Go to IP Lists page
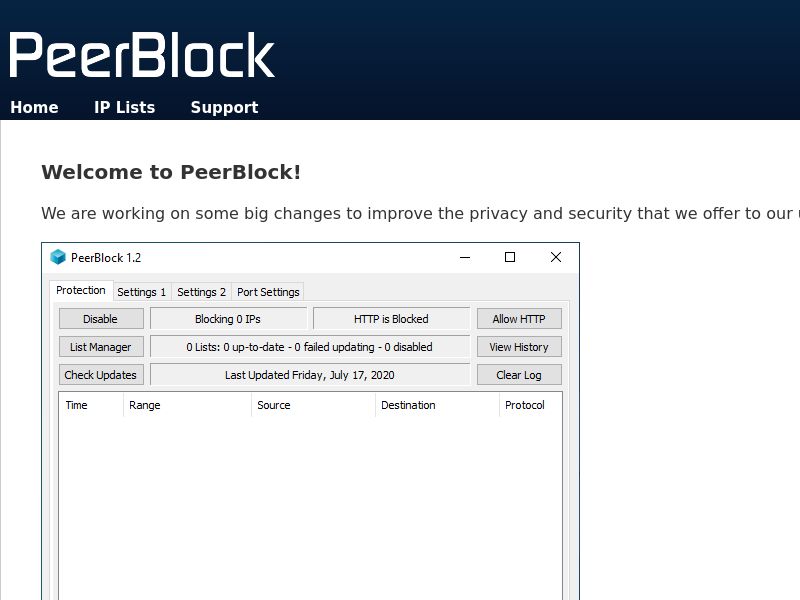Image resolution: width=800 pixels, height=600 pixels. coord(124,107)
